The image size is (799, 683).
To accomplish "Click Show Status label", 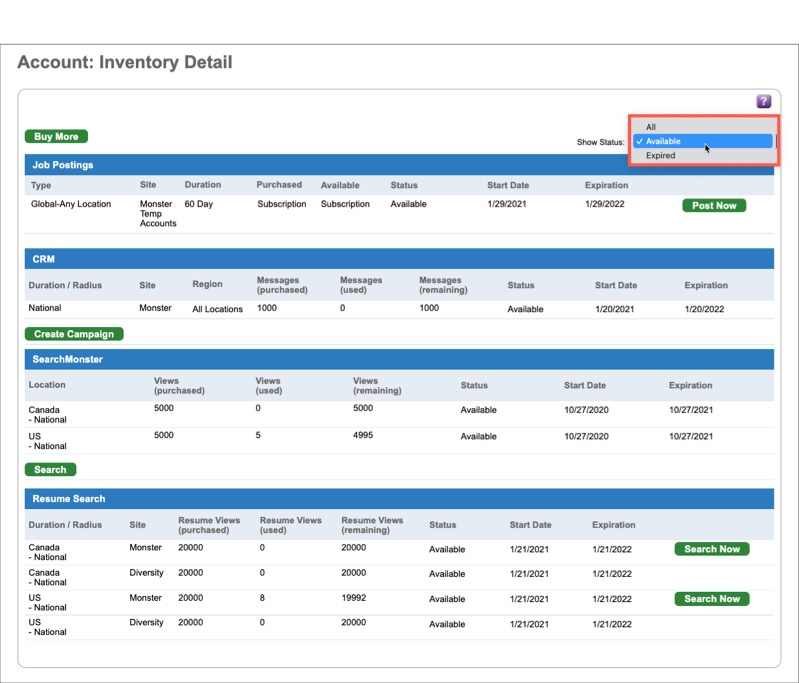I will click(600, 142).
